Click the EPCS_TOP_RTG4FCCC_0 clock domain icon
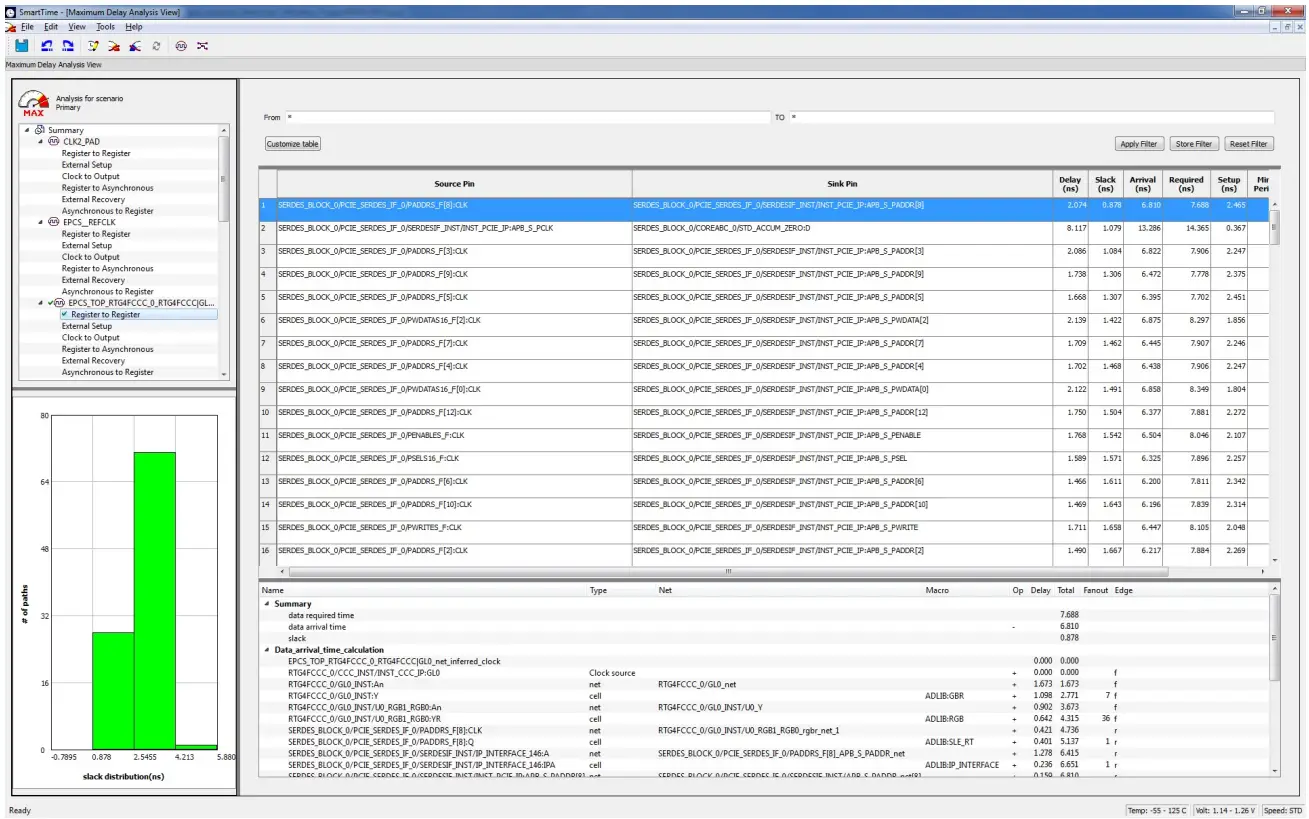The width and height of the screenshot is (1309, 819). [61, 302]
